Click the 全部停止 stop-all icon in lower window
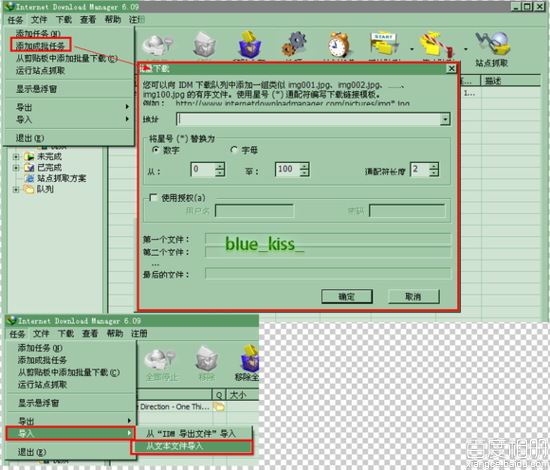The height and width of the screenshot is (470, 550). click(x=161, y=363)
